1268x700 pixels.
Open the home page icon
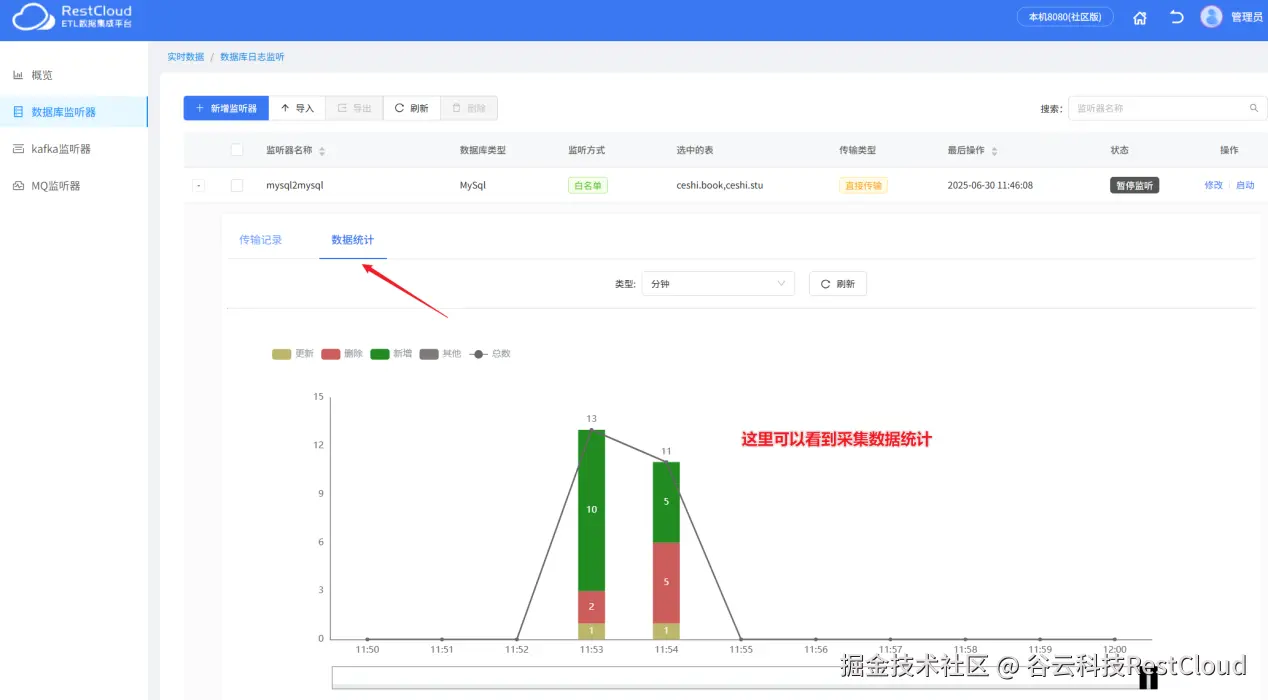1139,17
